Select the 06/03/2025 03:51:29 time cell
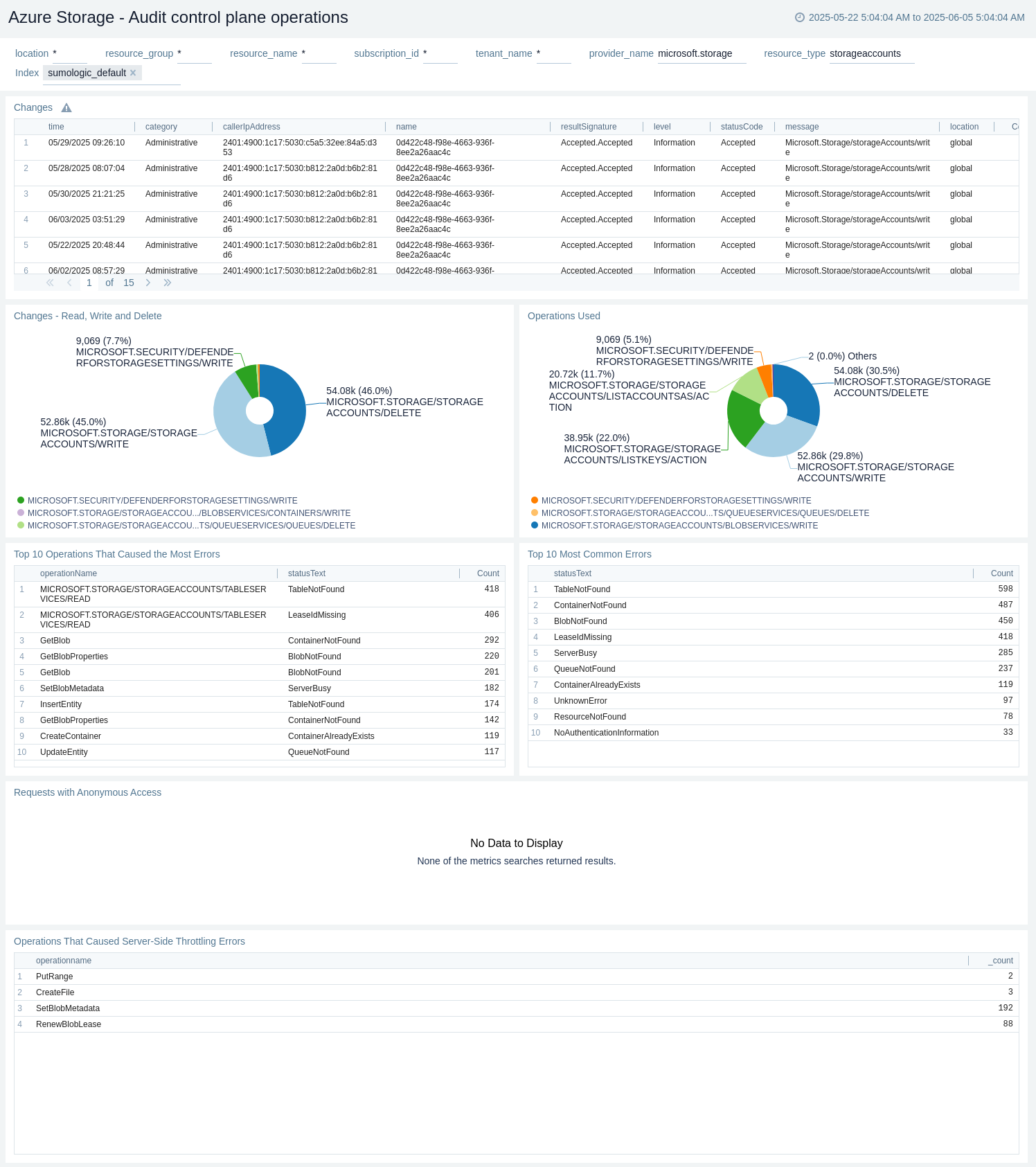 point(87,220)
